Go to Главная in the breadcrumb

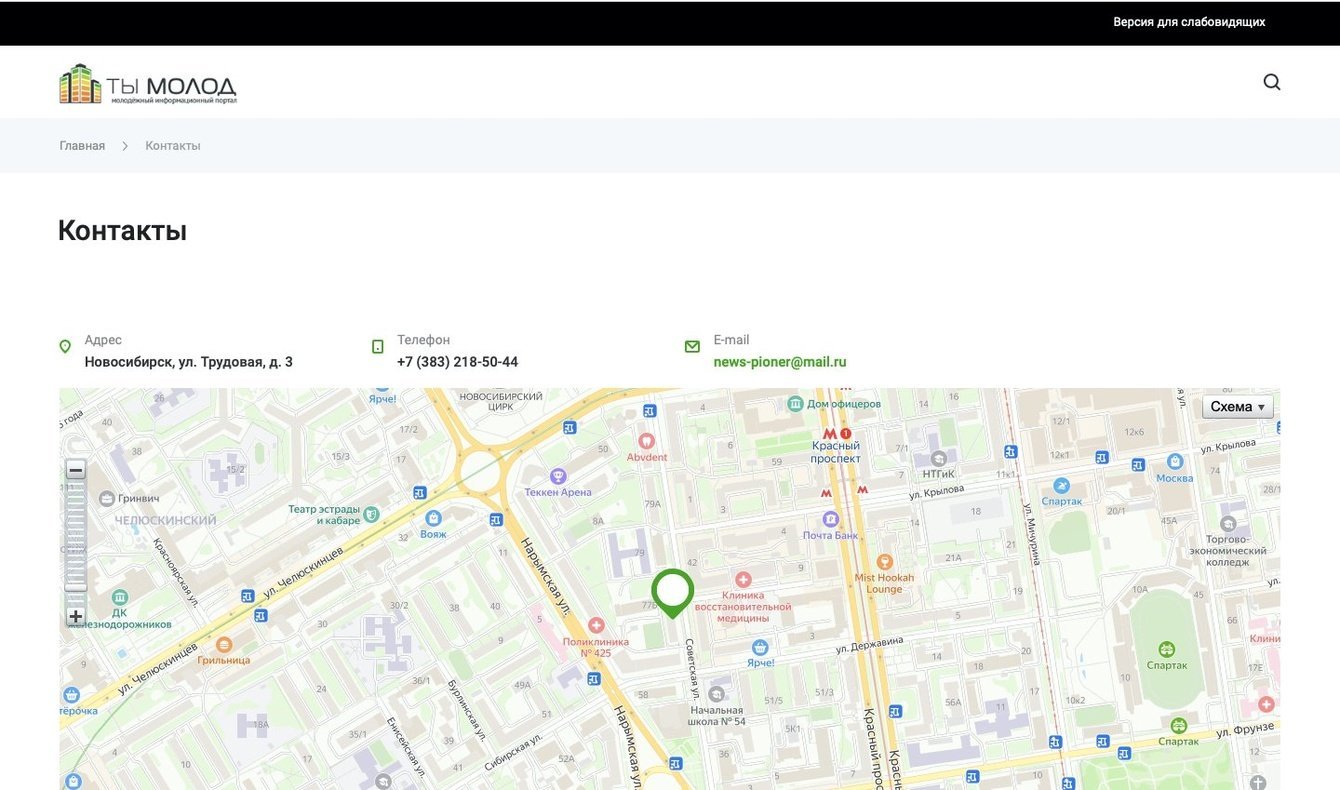[x=82, y=146]
